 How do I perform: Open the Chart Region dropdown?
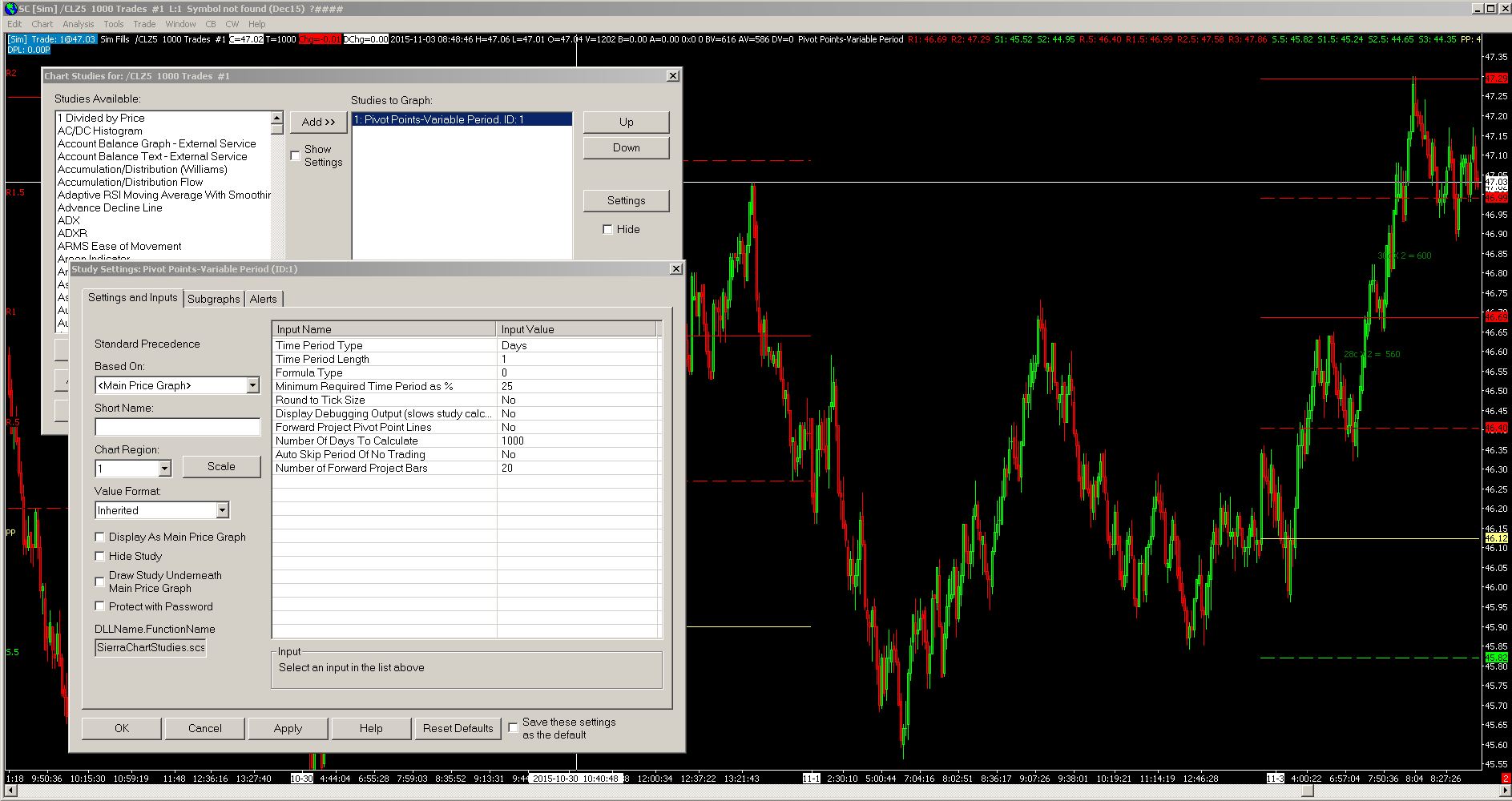coord(164,469)
